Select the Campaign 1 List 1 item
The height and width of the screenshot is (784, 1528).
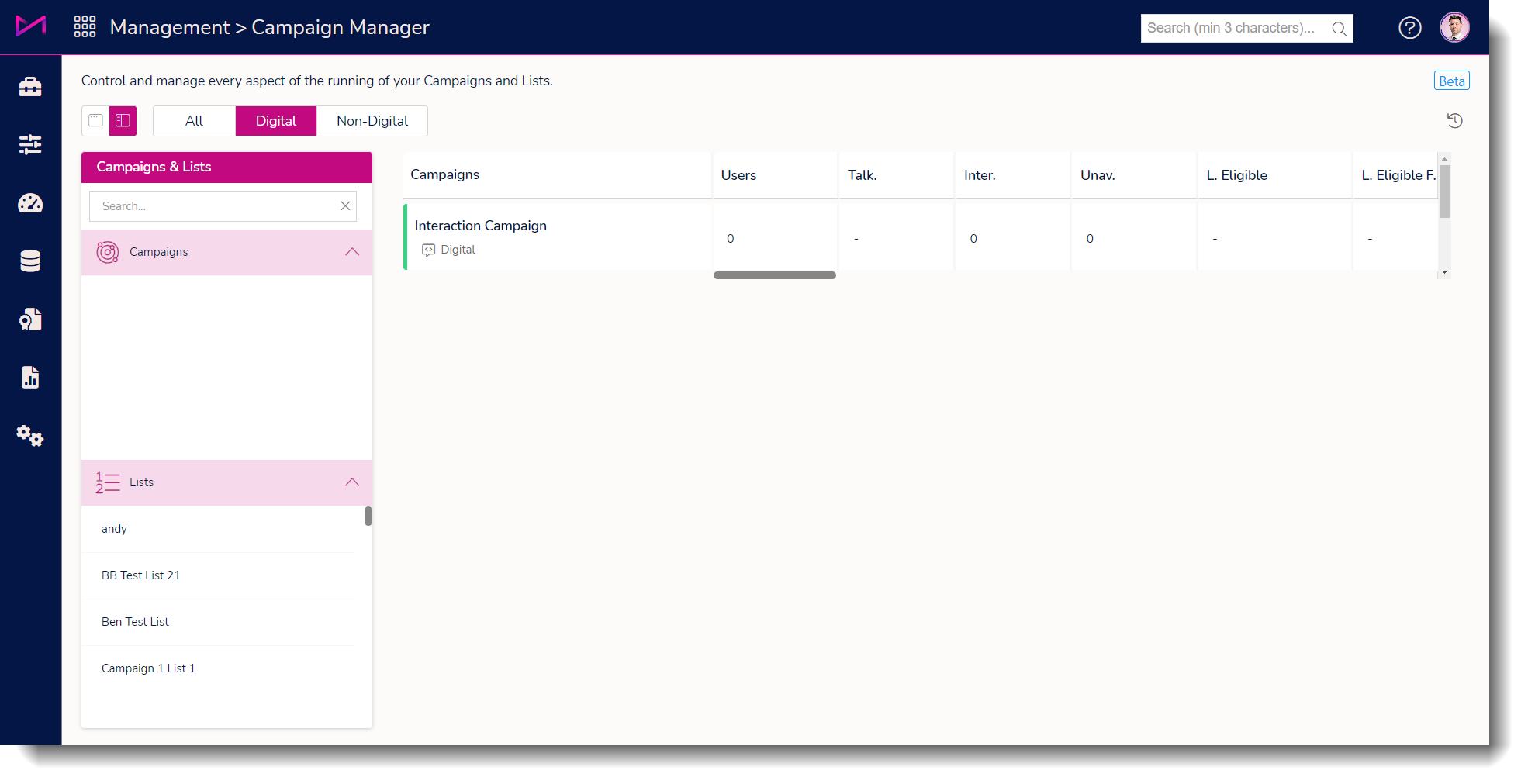coord(218,668)
